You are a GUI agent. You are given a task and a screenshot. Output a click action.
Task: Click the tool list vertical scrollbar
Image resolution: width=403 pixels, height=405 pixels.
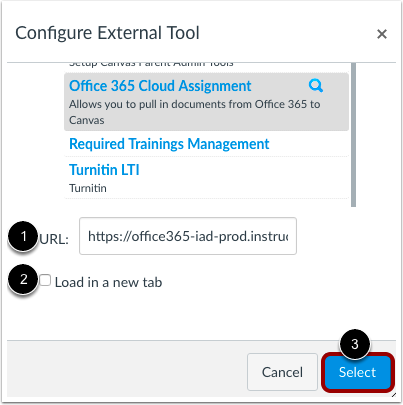(353, 135)
